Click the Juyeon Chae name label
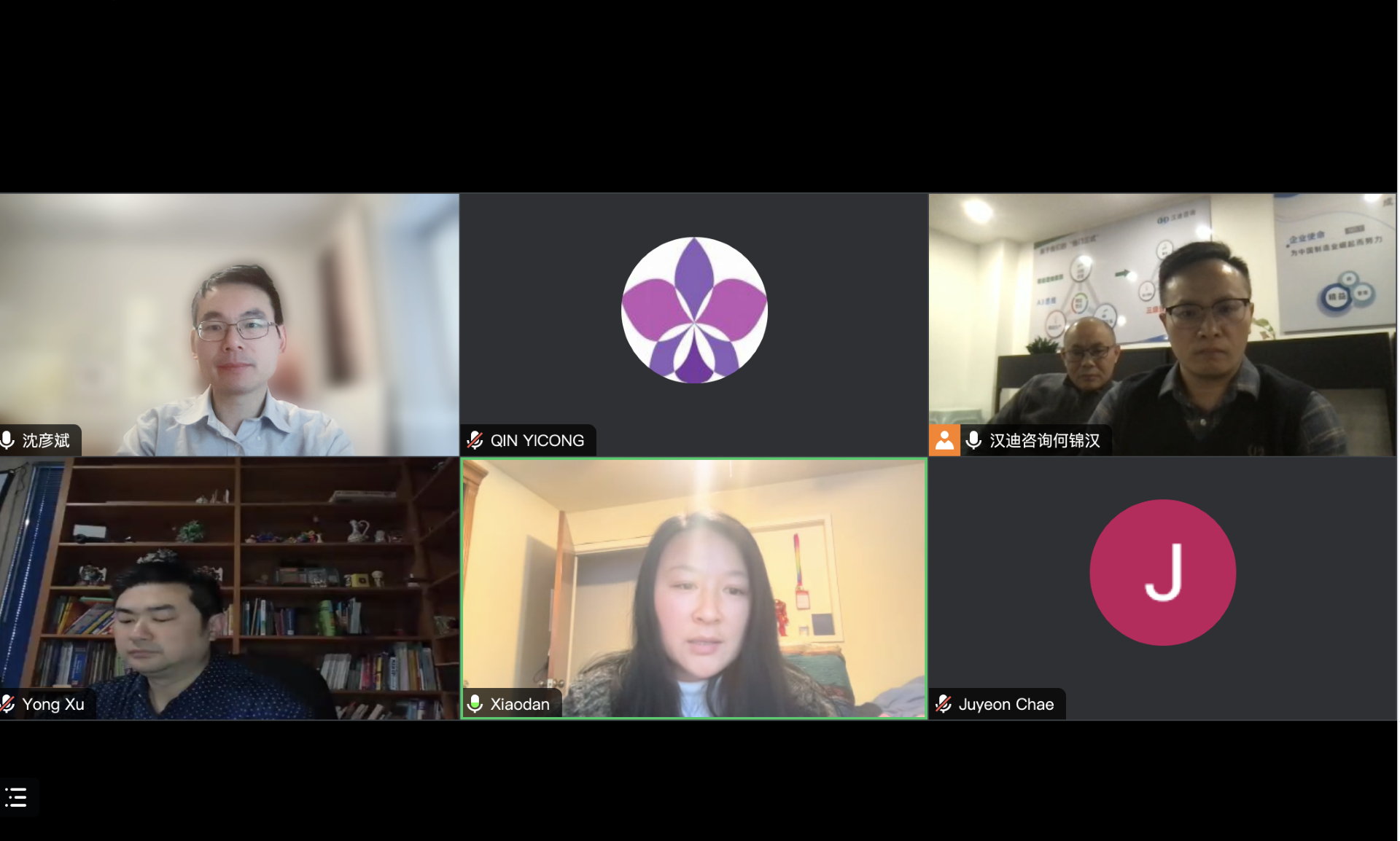The width and height of the screenshot is (1400, 841). coord(1006,704)
